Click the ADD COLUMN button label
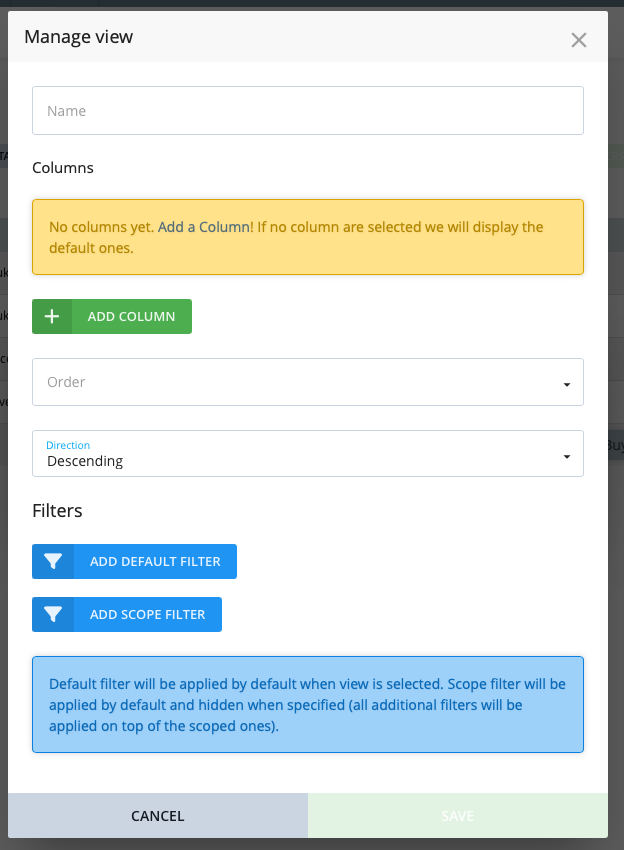The height and width of the screenshot is (850, 624). pyautogui.click(x=131, y=317)
